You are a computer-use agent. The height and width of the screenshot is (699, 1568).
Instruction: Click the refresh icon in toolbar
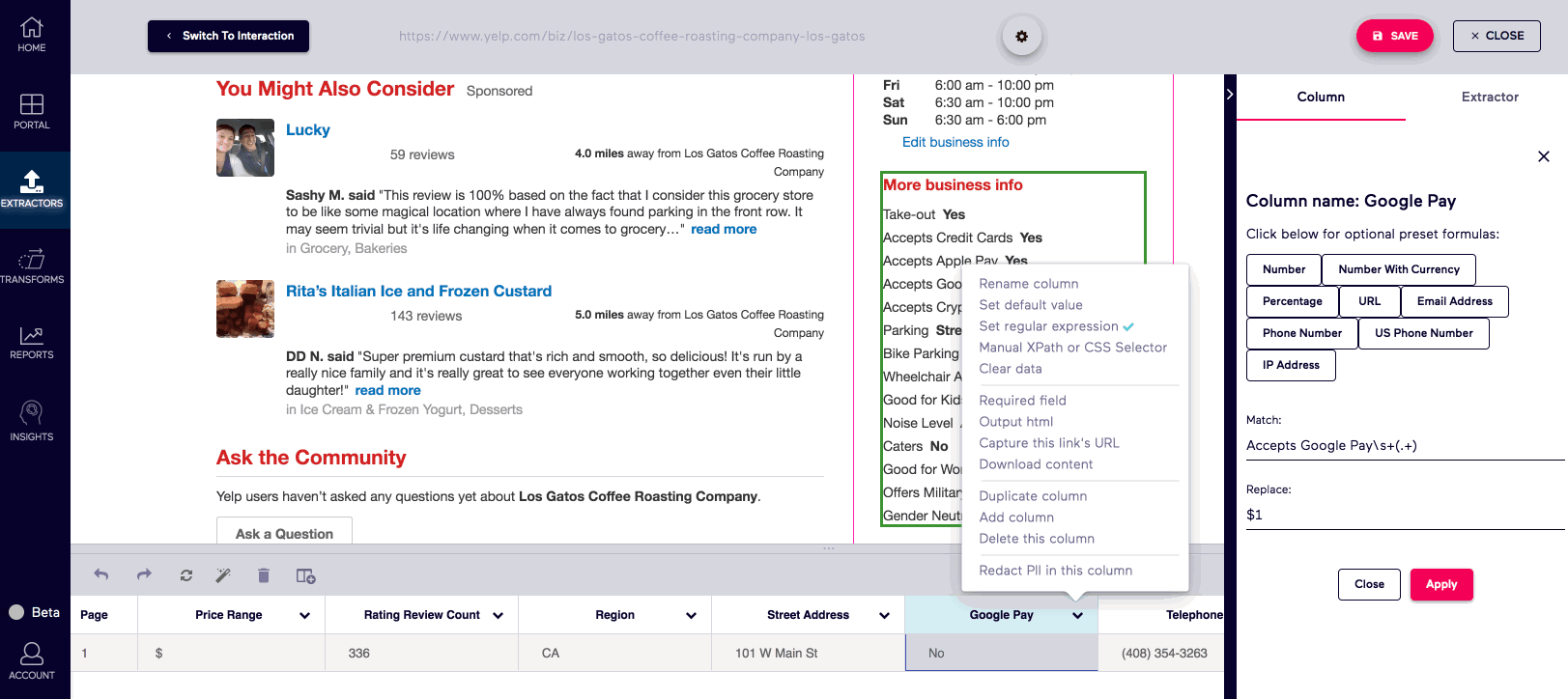[x=186, y=575]
